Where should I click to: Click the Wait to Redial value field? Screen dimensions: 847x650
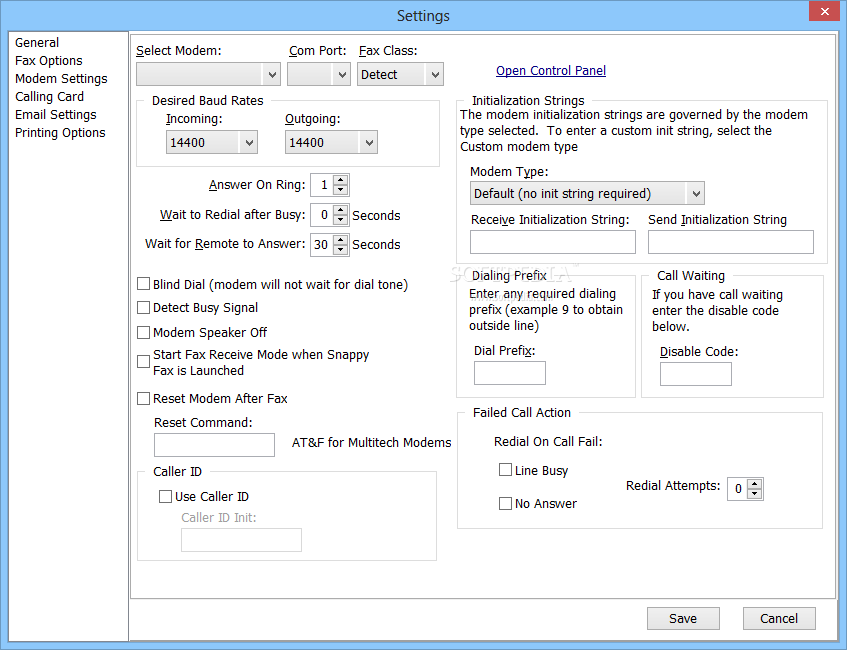[322, 215]
